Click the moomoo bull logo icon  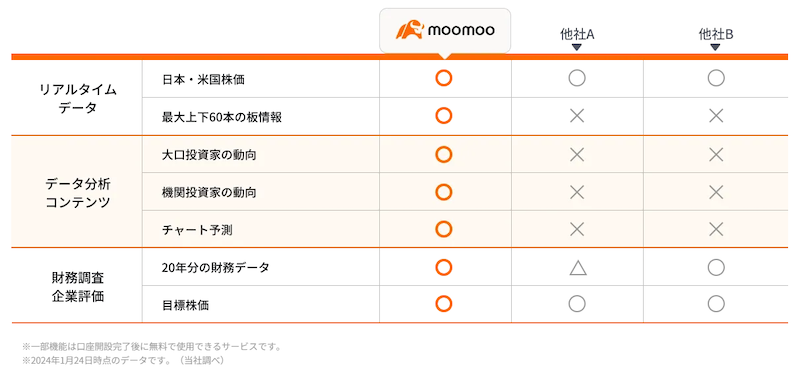point(410,30)
